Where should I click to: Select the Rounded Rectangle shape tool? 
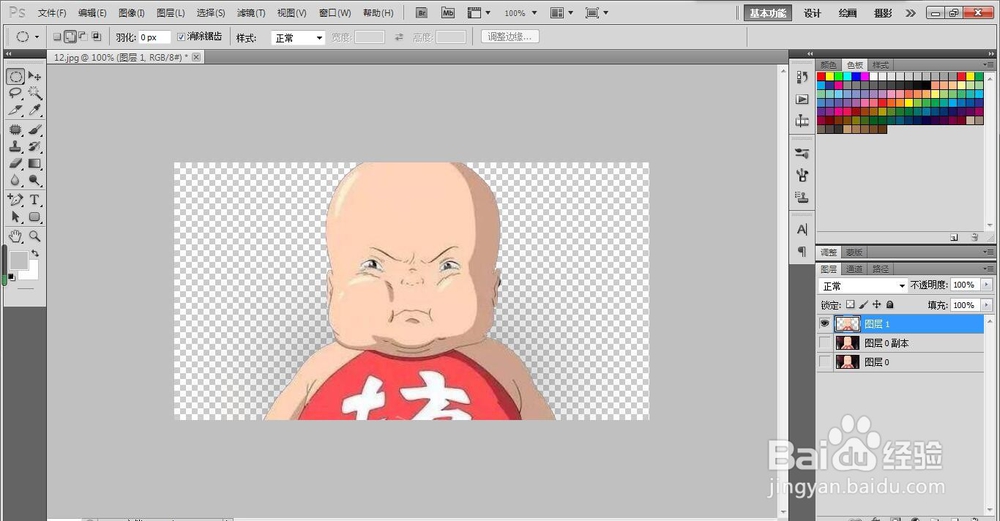[x=34, y=217]
